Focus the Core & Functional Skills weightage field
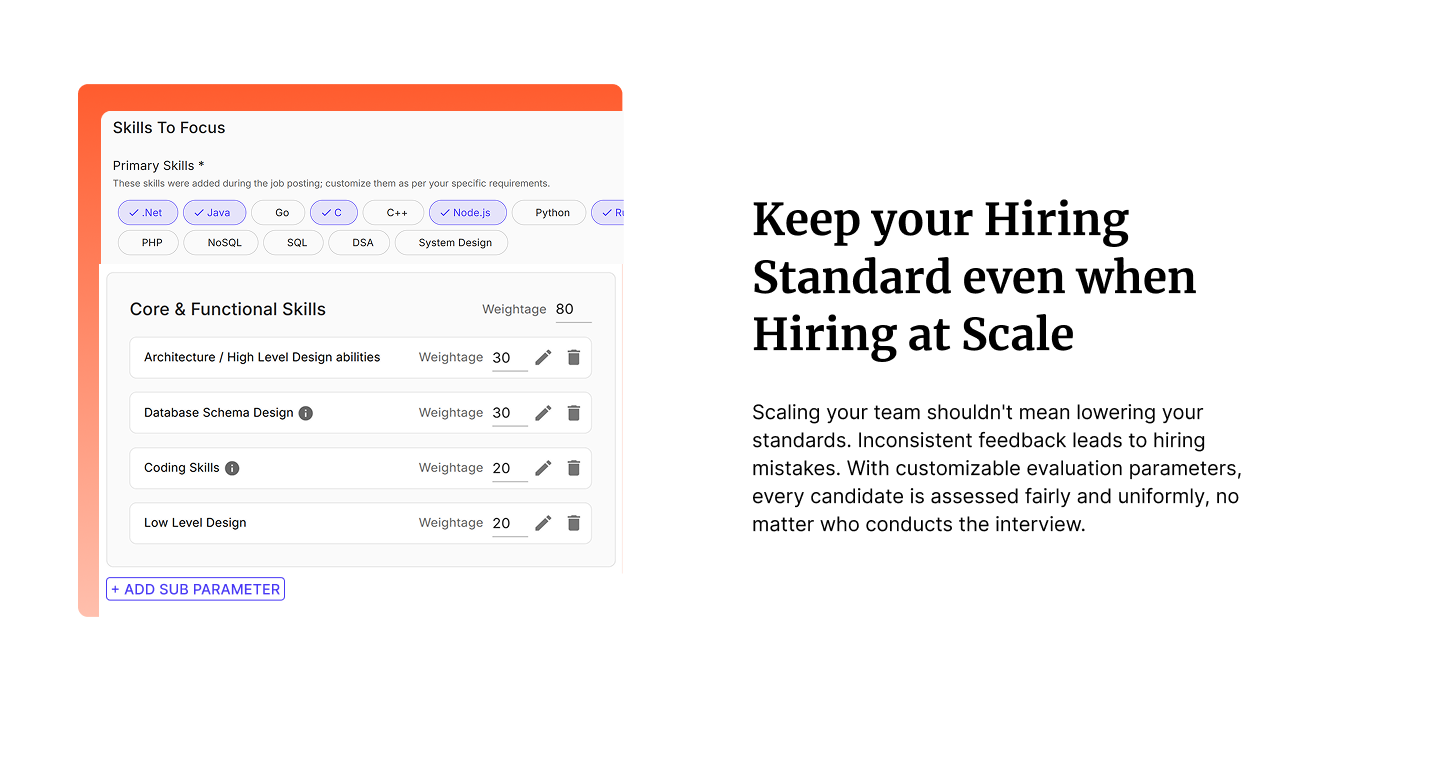This screenshot has height=763, width=1440. click(x=572, y=310)
